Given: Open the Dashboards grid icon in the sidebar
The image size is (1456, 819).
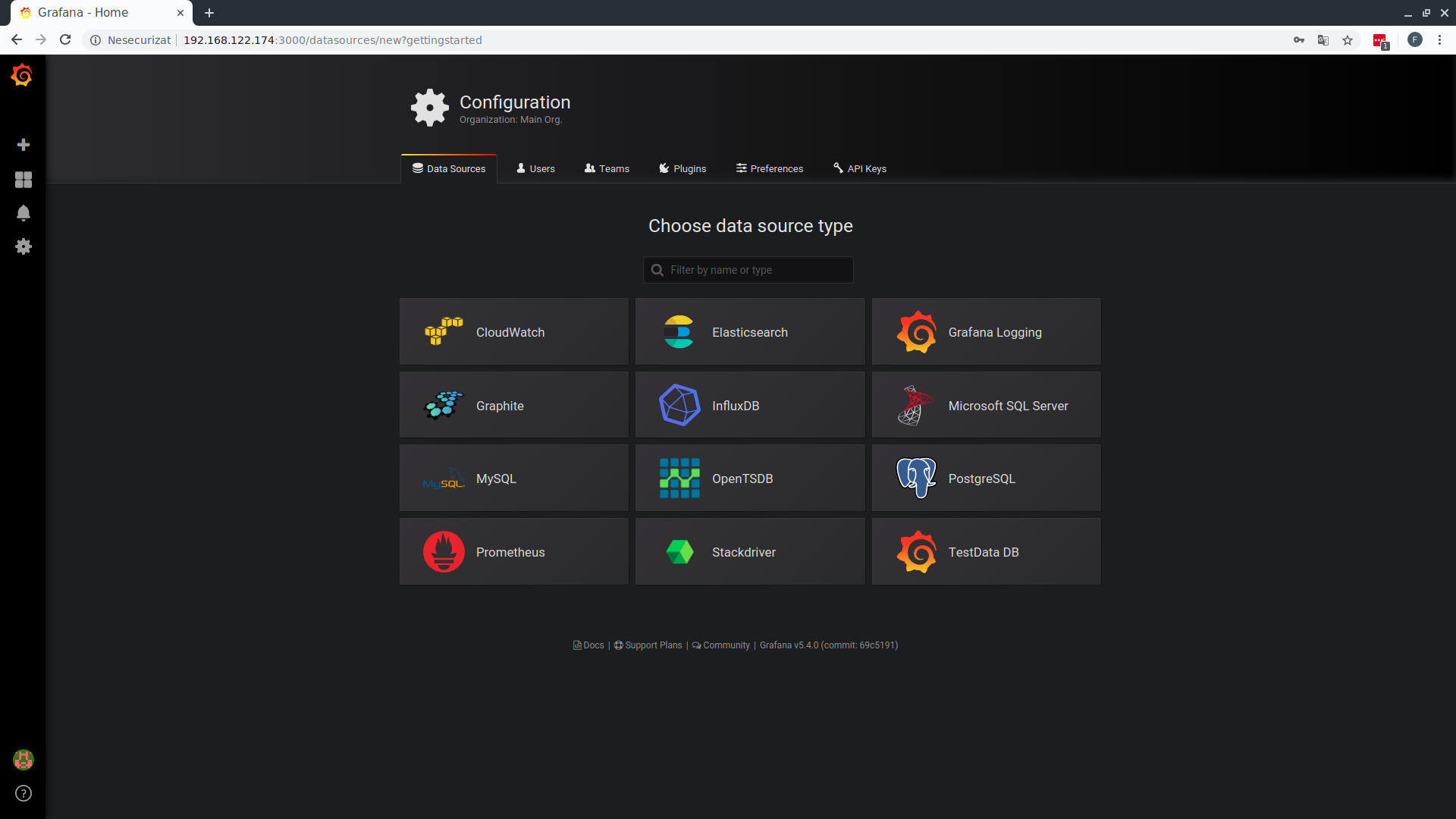Looking at the screenshot, I should pyautogui.click(x=24, y=180).
